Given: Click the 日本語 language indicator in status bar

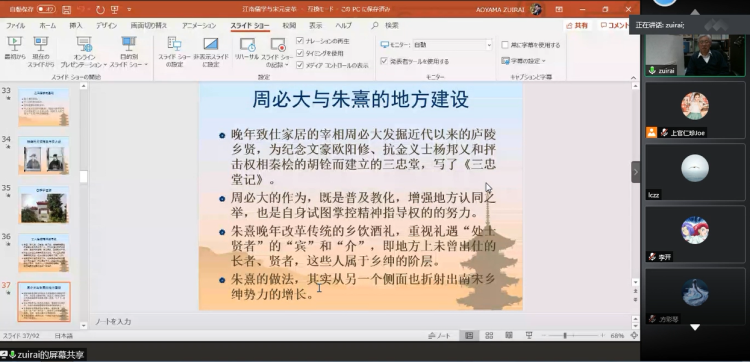Looking at the screenshot, I should (64, 336).
